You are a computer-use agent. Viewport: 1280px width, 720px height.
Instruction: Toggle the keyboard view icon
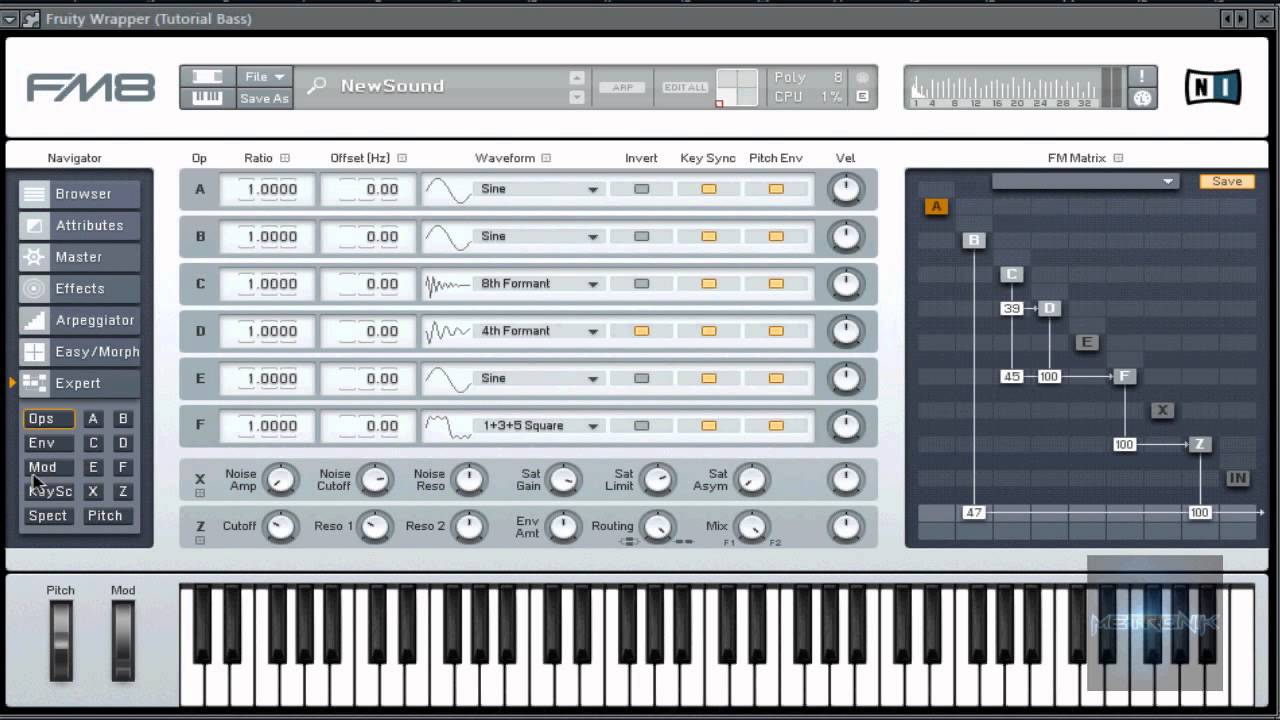[x=207, y=98]
